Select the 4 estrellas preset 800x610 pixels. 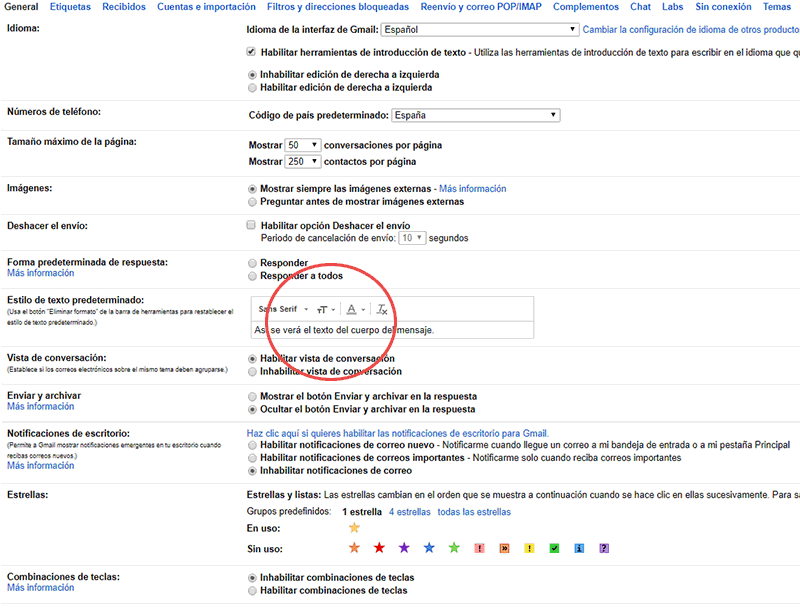pyautogui.click(x=410, y=512)
